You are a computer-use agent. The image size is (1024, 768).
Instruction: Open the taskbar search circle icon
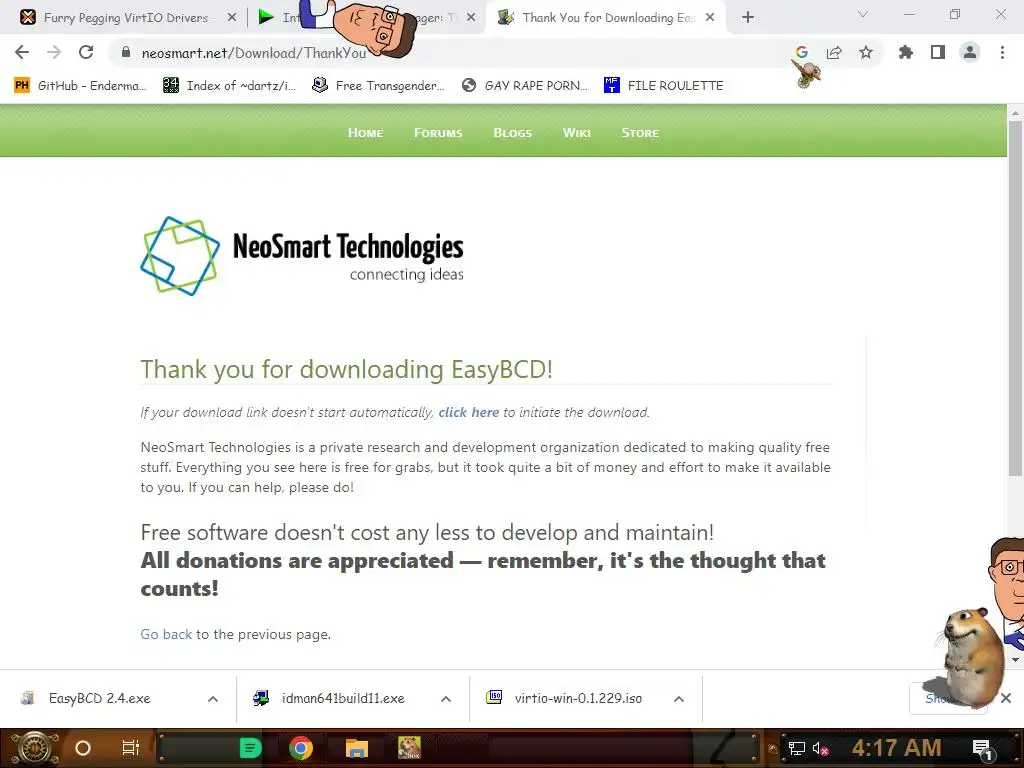point(83,748)
